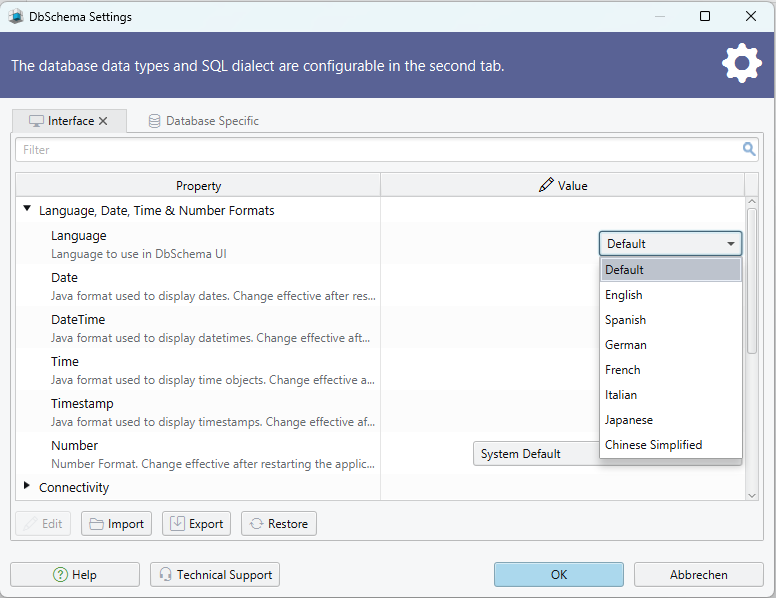The width and height of the screenshot is (776, 598).
Task: Choose Chinese Simplified from the language list
Action: click(671, 445)
